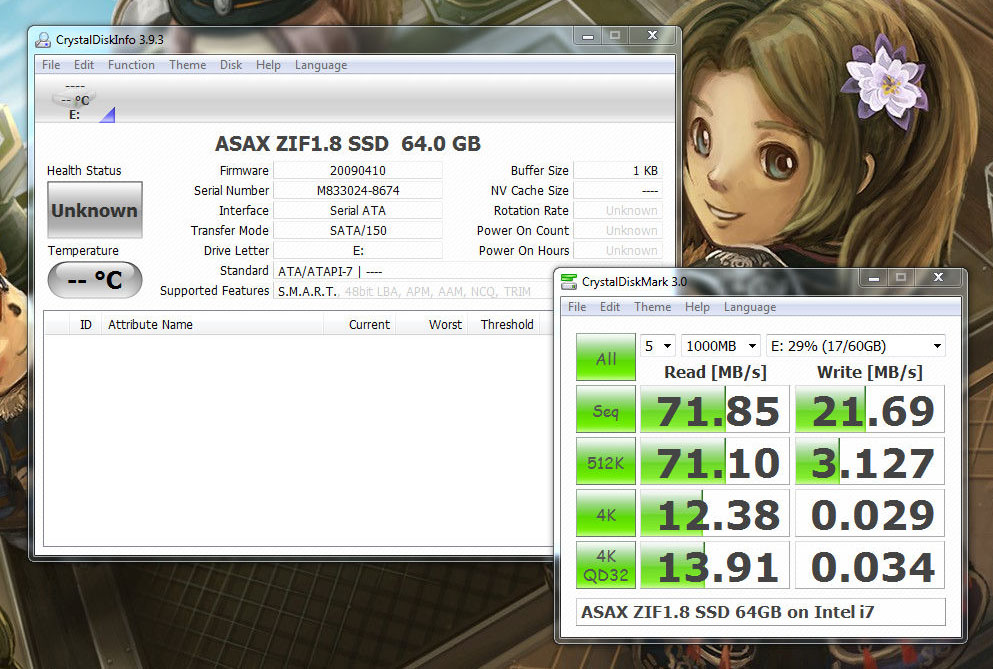The height and width of the screenshot is (669, 993).
Task: Click the ID column header
Action: click(x=85, y=324)
